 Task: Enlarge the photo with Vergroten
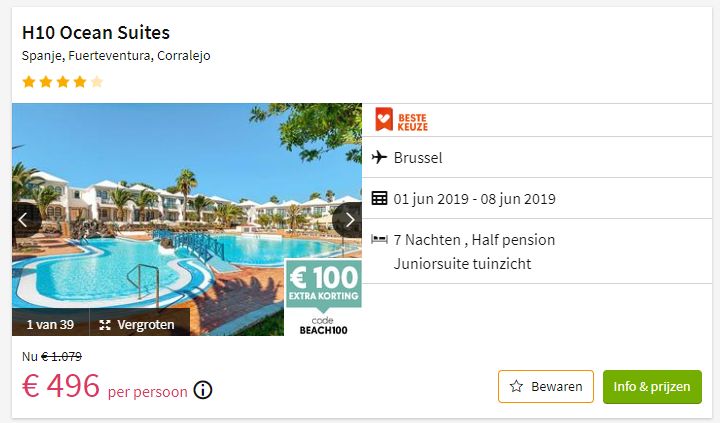(x=139, y=325)
